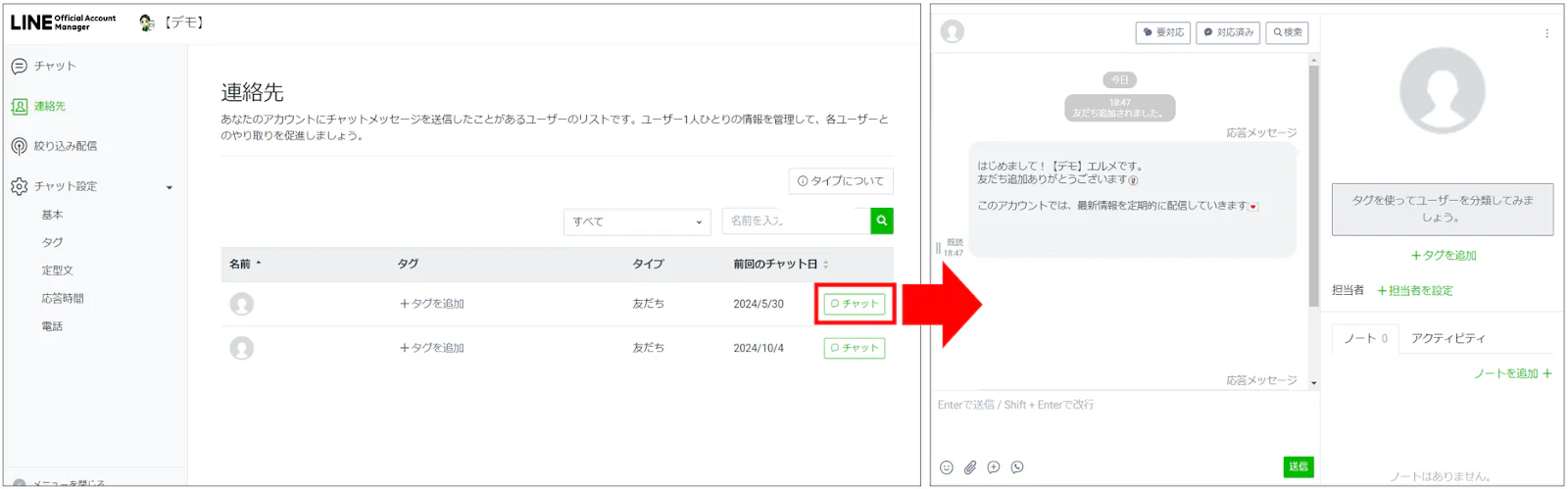The height and width of the screenshot is (489, 1568).
Task: Click the welcome message bubble はじめまして
Action: [1133, 199]
